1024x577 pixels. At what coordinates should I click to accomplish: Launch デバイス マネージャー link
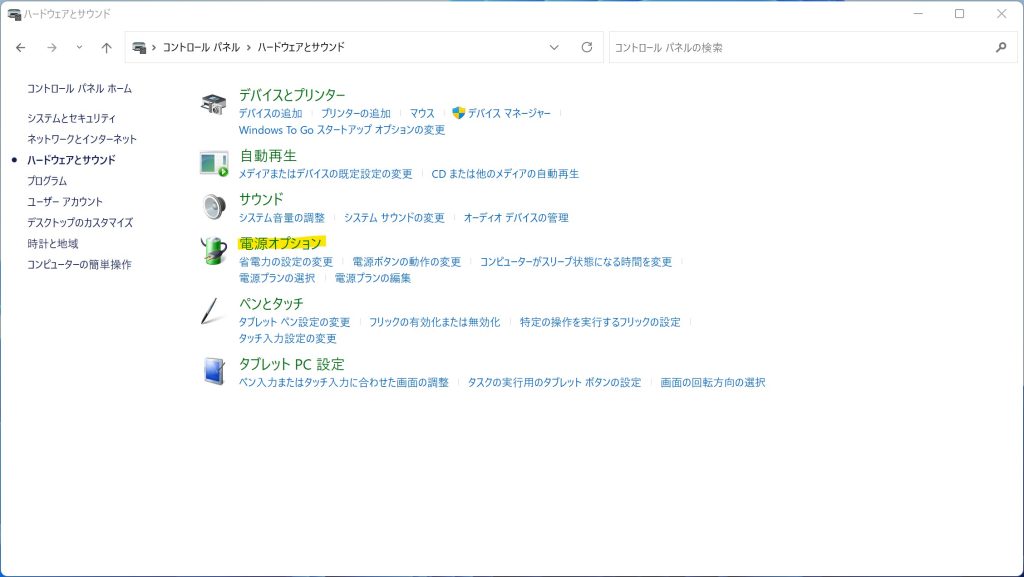(509, 114)
